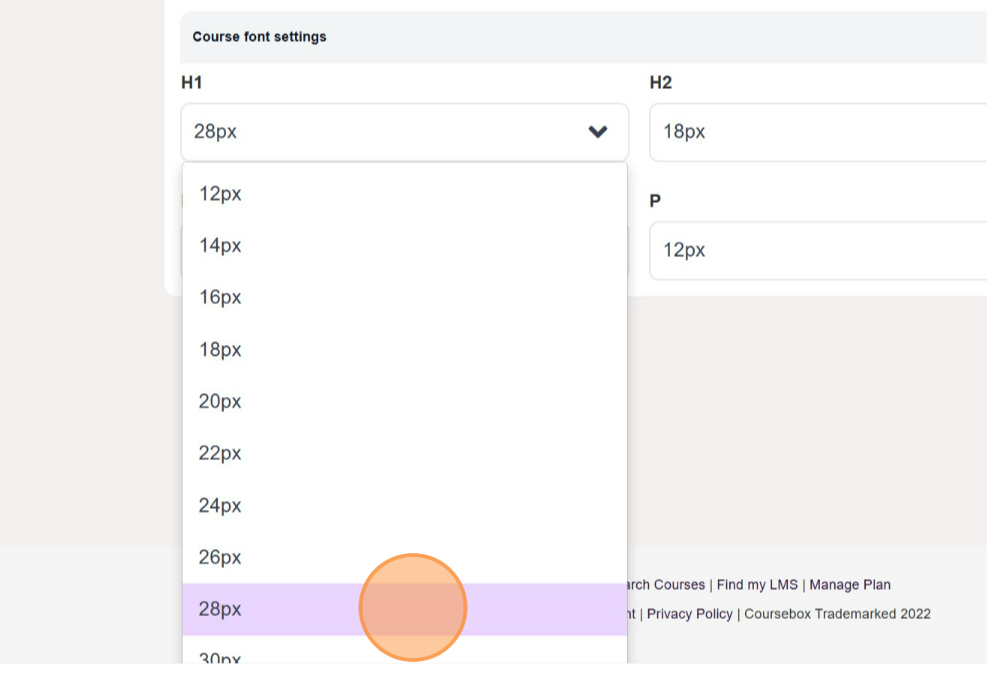Go to the Manage Plan footer link
This screenshot has width=987, height=683.
coord(850,585)
